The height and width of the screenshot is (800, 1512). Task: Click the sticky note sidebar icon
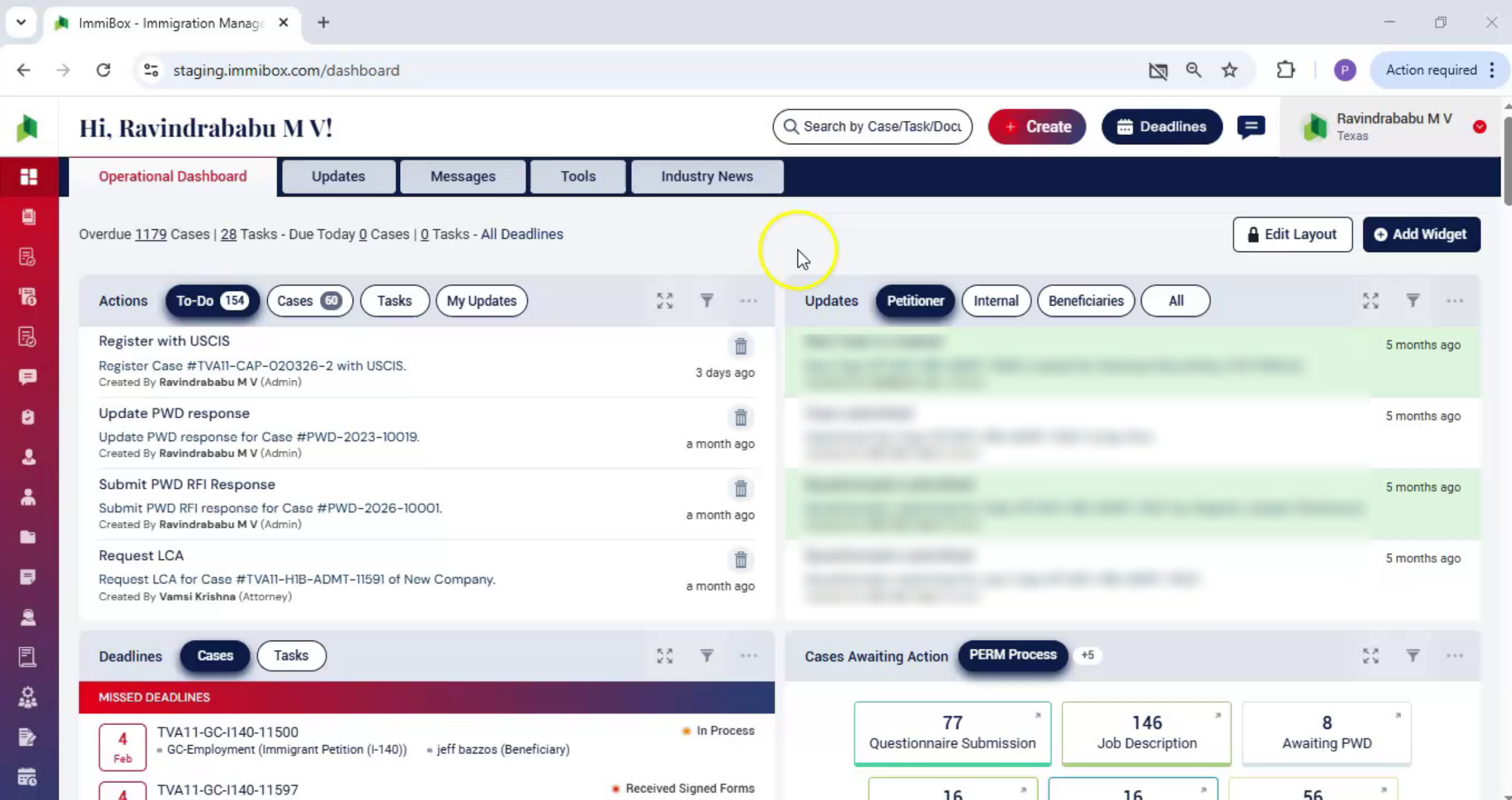point(28,577)
